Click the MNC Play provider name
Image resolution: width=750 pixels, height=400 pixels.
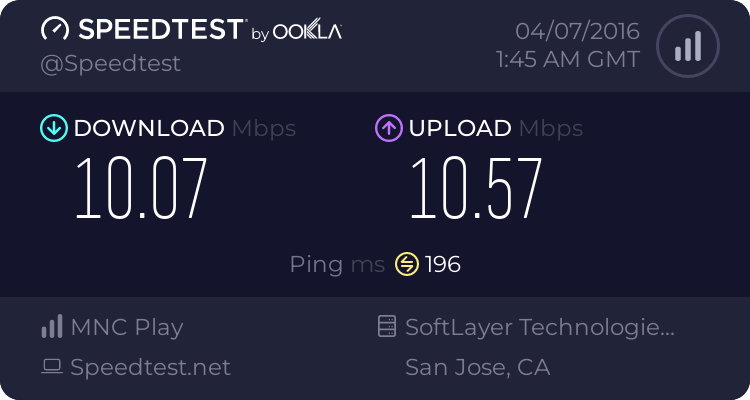(x=127, y=327)
